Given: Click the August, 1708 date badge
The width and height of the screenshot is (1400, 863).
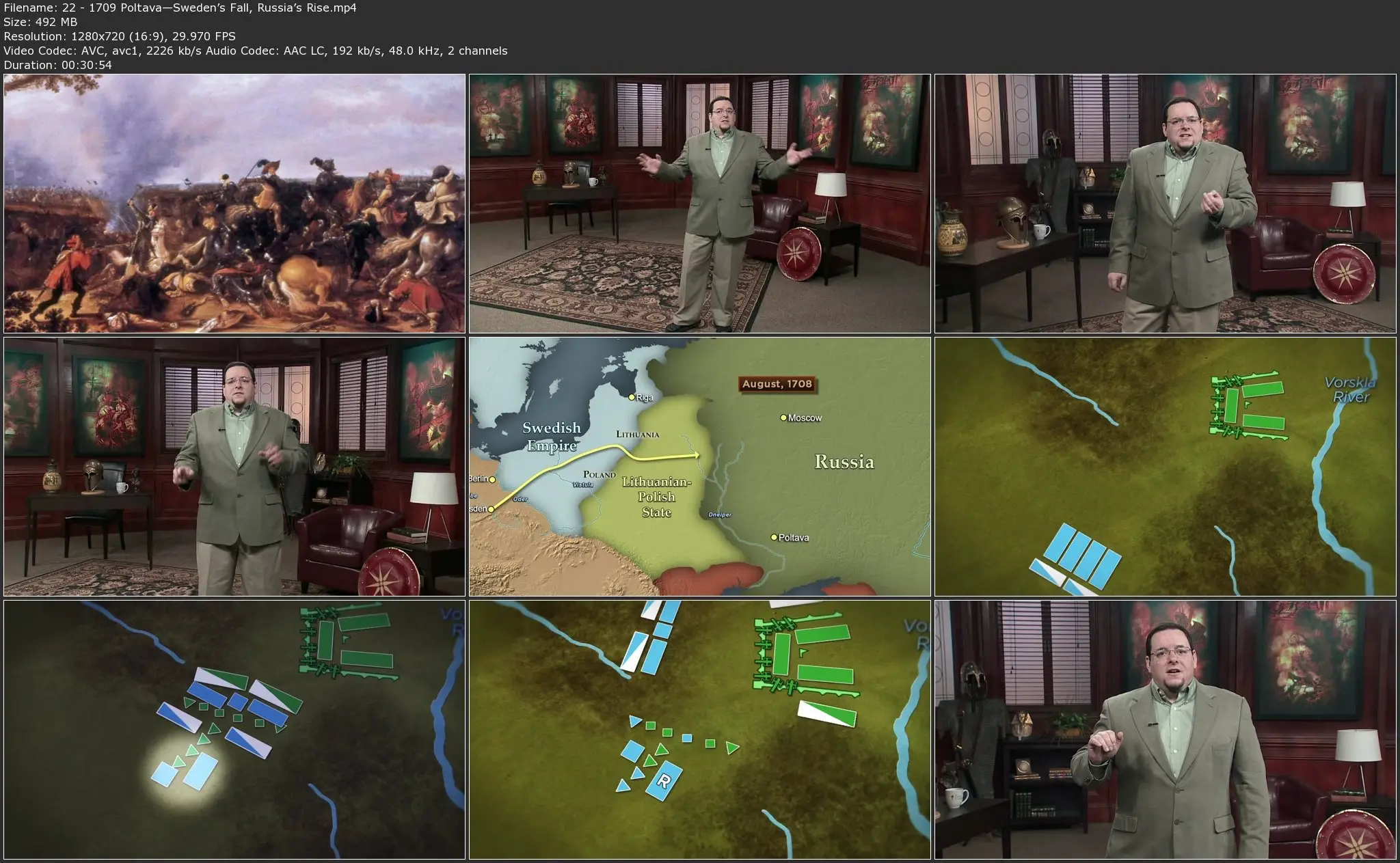Looking at the screenshot, I should point(777,384).
